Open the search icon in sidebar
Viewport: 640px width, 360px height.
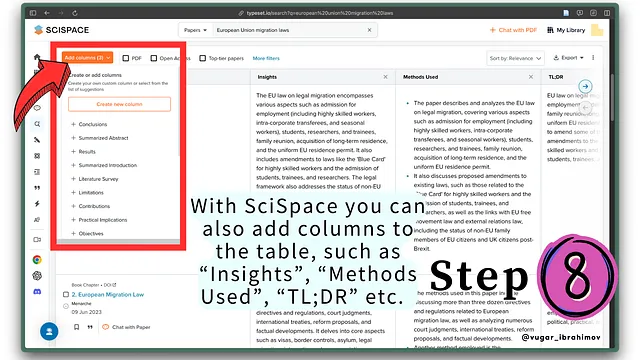(37, 124)
